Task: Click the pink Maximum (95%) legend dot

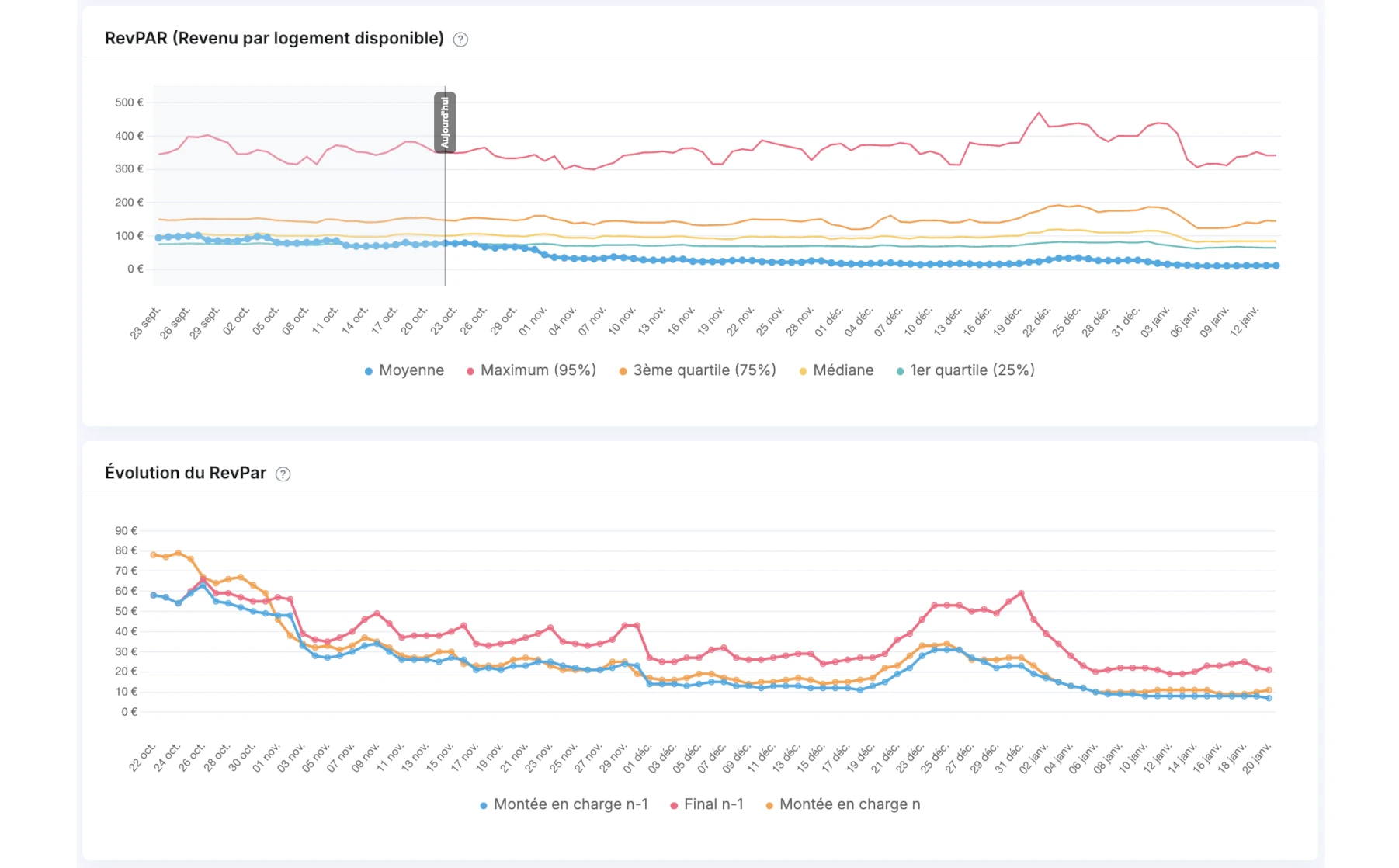Action: point(470,372)
